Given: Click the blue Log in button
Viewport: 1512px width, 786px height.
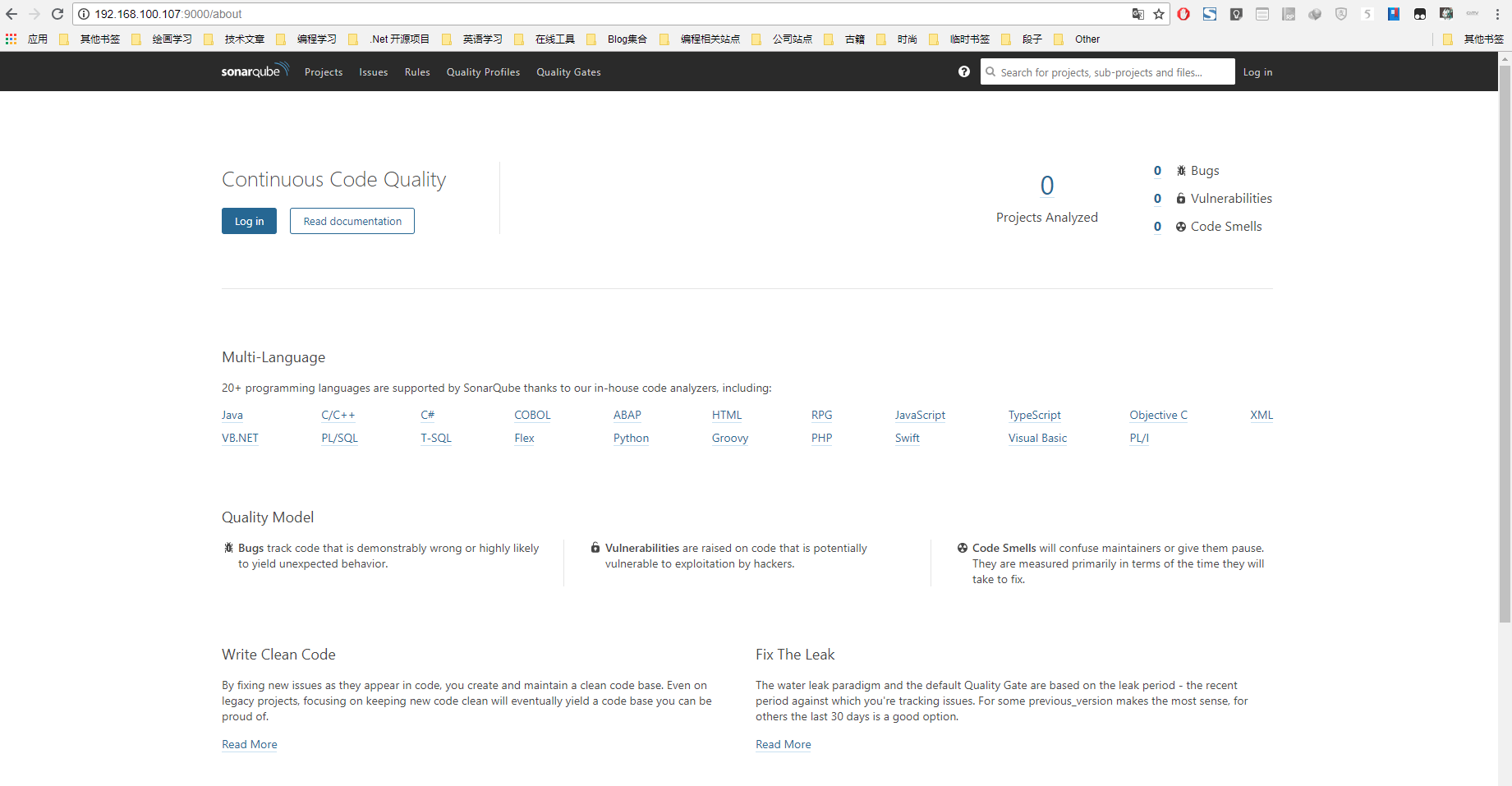Looking at the screenshot, I should [249, 221].
